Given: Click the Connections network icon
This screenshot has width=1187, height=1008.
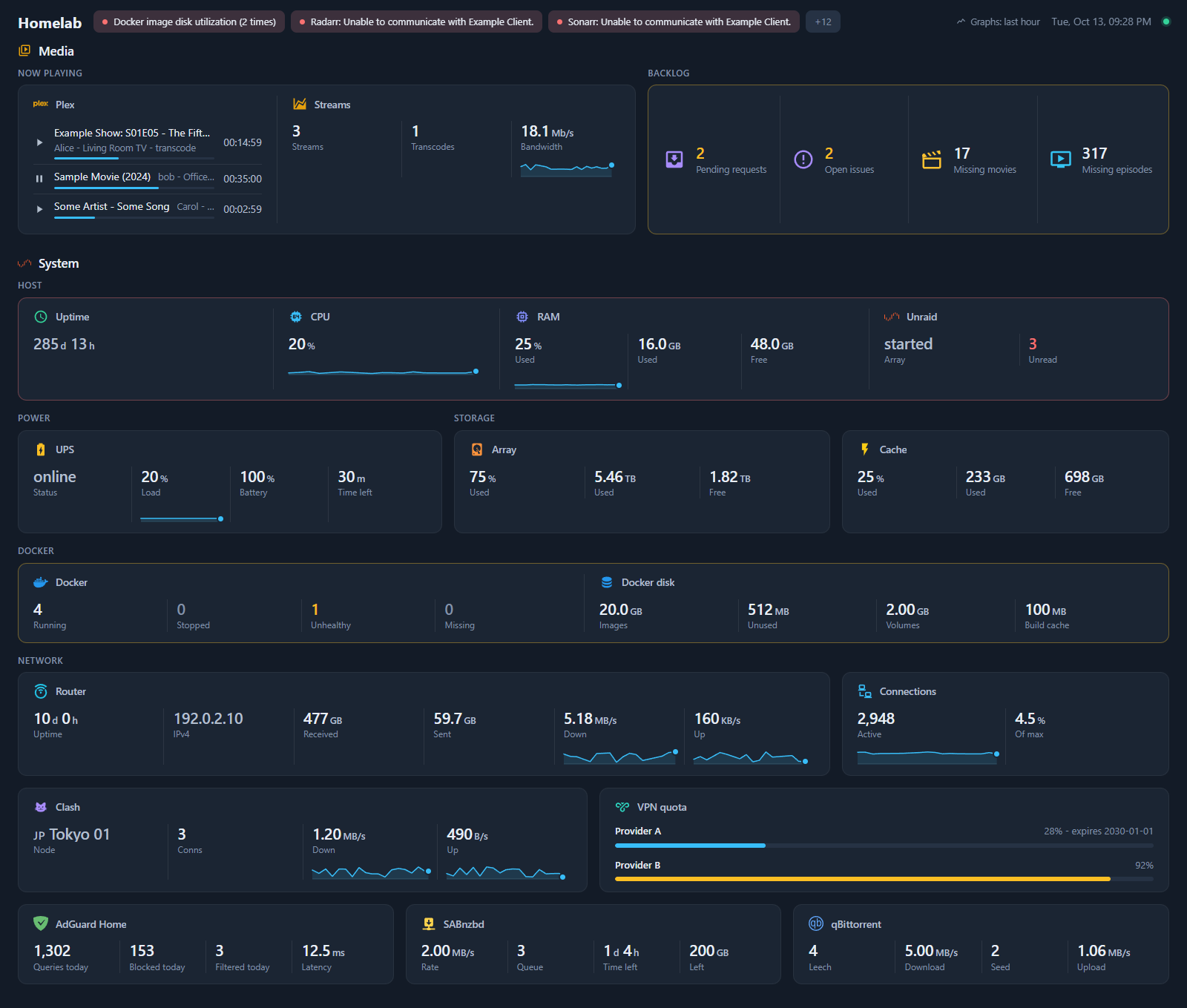Looking at the screenshot, I should tap(865, 691).
